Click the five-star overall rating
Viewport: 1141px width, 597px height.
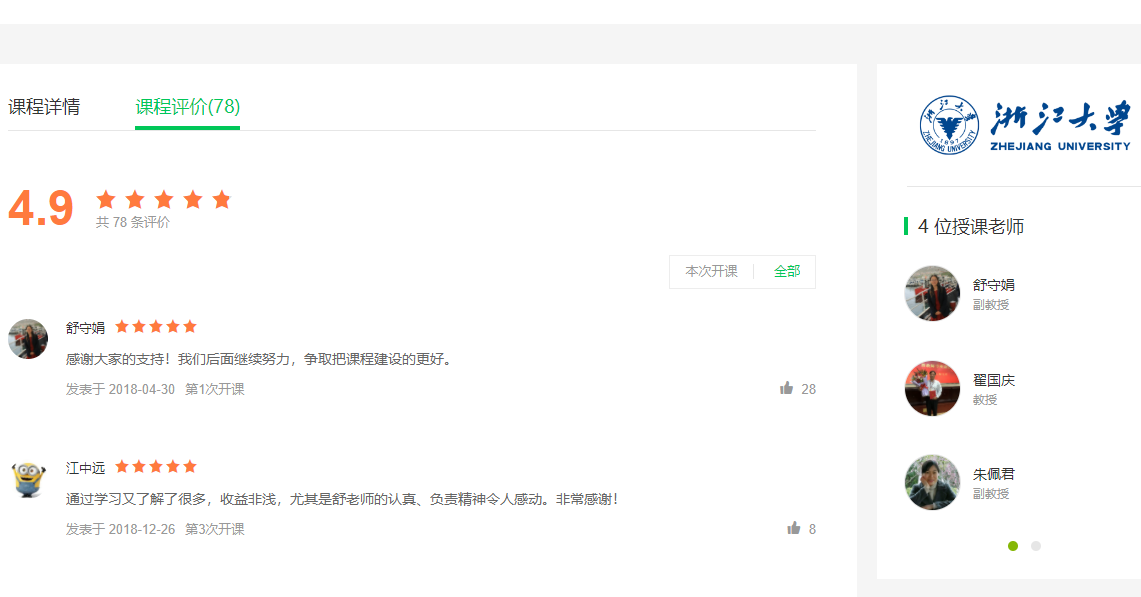[x=164, y=200]
